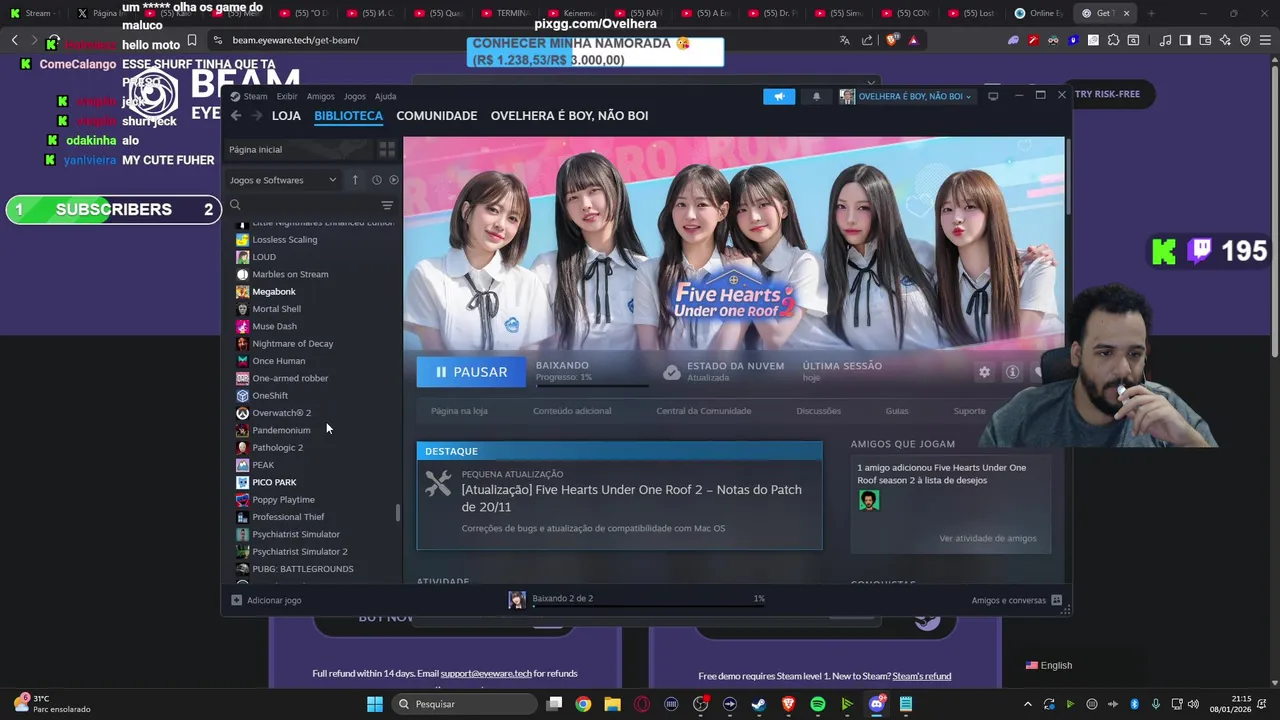Select PUBG: BATTLEGROUNDS in library list
This screenshot has height=720, width=1280.
point(302,569)
